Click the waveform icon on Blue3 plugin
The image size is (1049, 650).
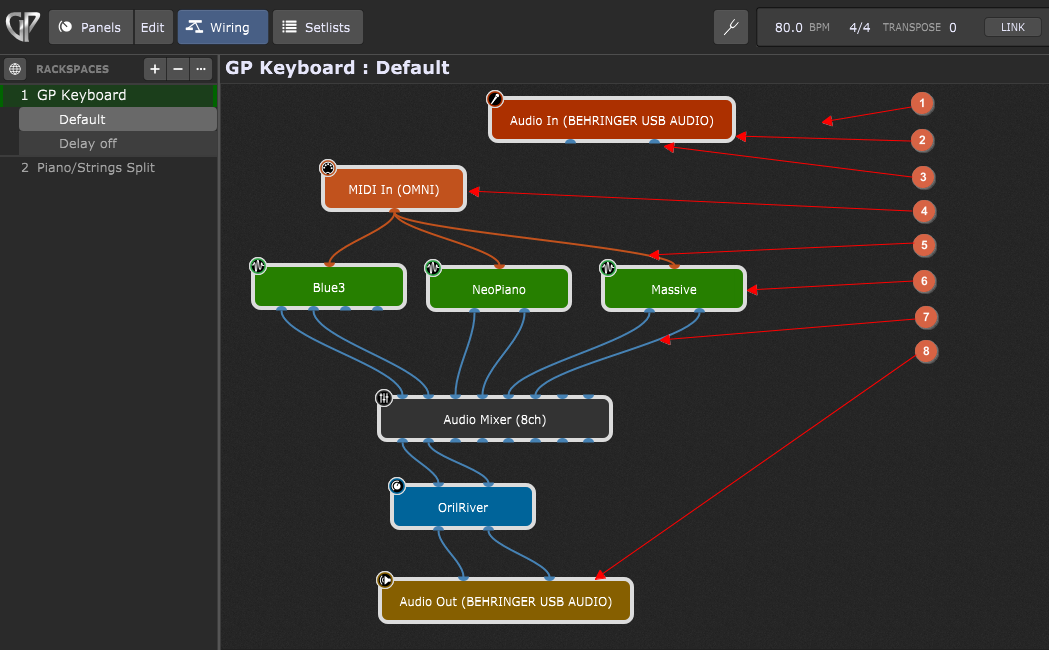tap(258, 265)
